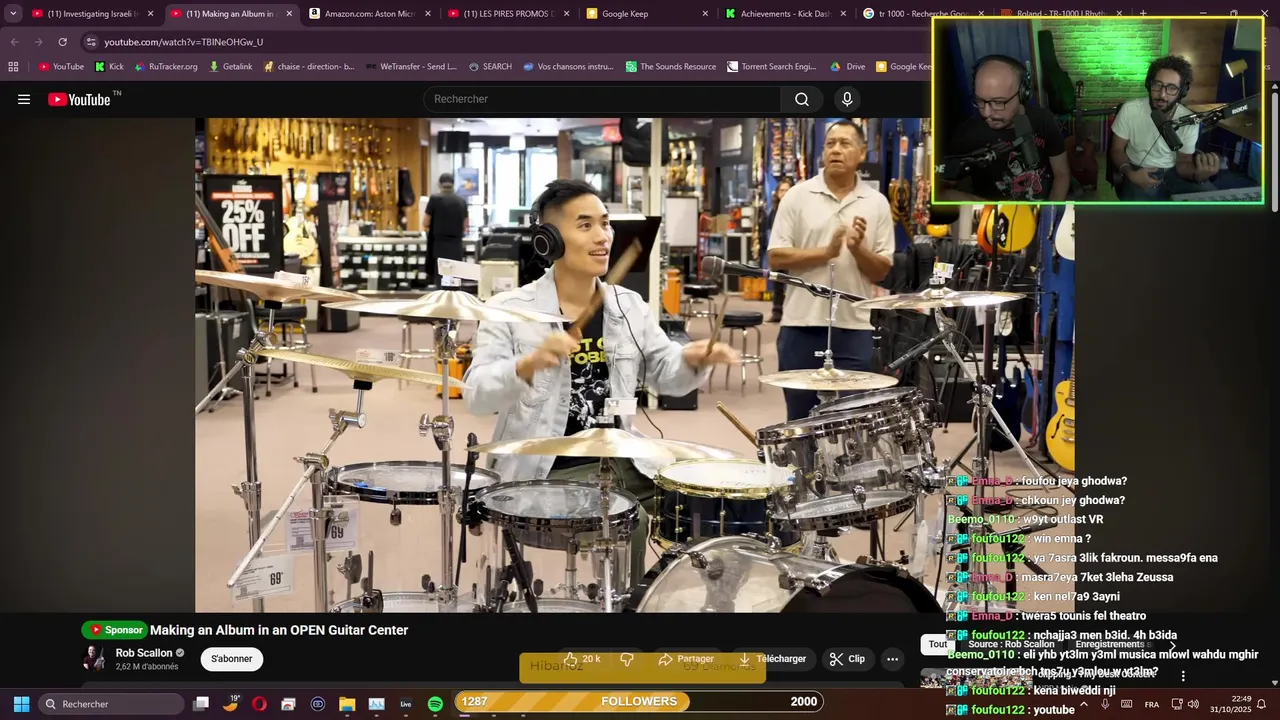1280x720 pixels.
Task: Open the Live app taskbar icon
Action: coord(406,704)
